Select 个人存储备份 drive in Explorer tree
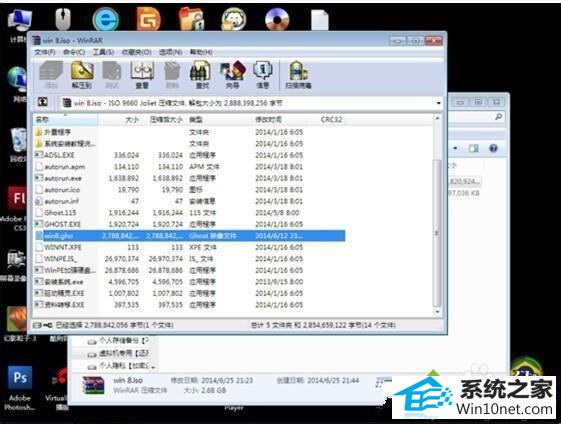The width and height of the screenshot is (561, 424). click(118, 340)
